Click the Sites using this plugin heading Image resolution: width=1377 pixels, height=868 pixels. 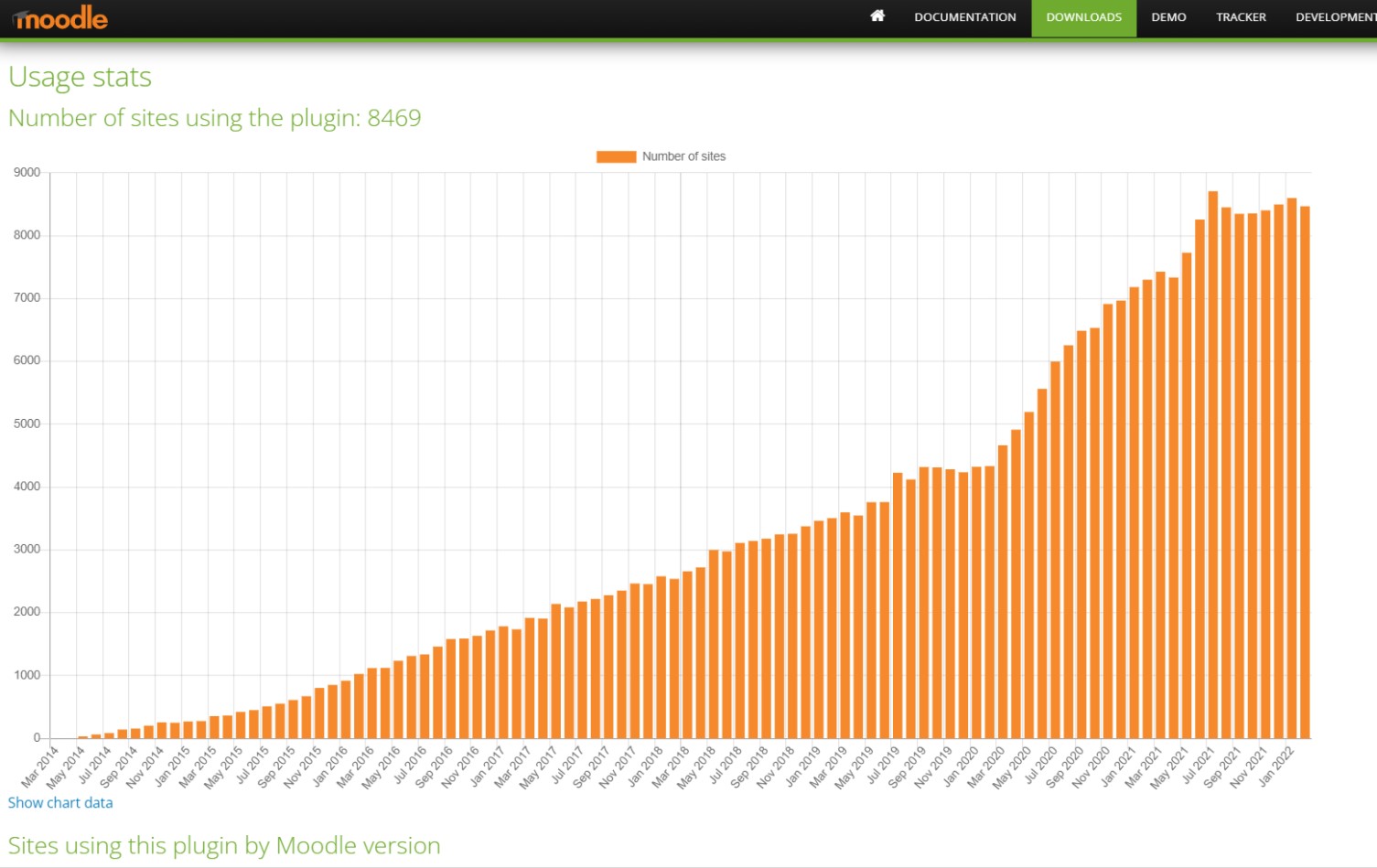click(224, 845)
